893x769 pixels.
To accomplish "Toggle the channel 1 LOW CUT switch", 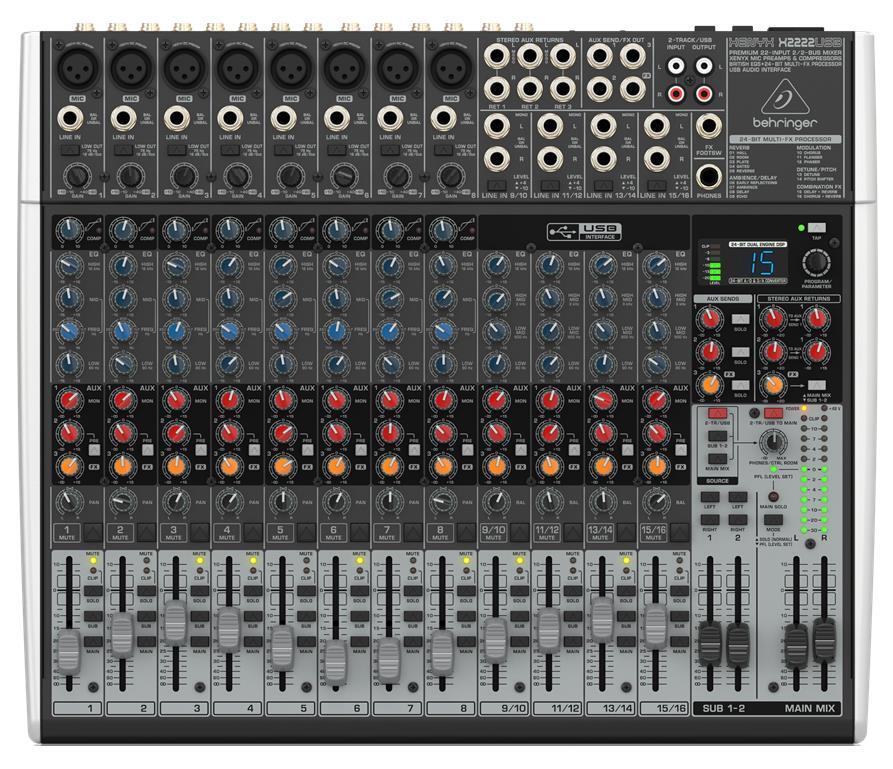I will 69,150.
